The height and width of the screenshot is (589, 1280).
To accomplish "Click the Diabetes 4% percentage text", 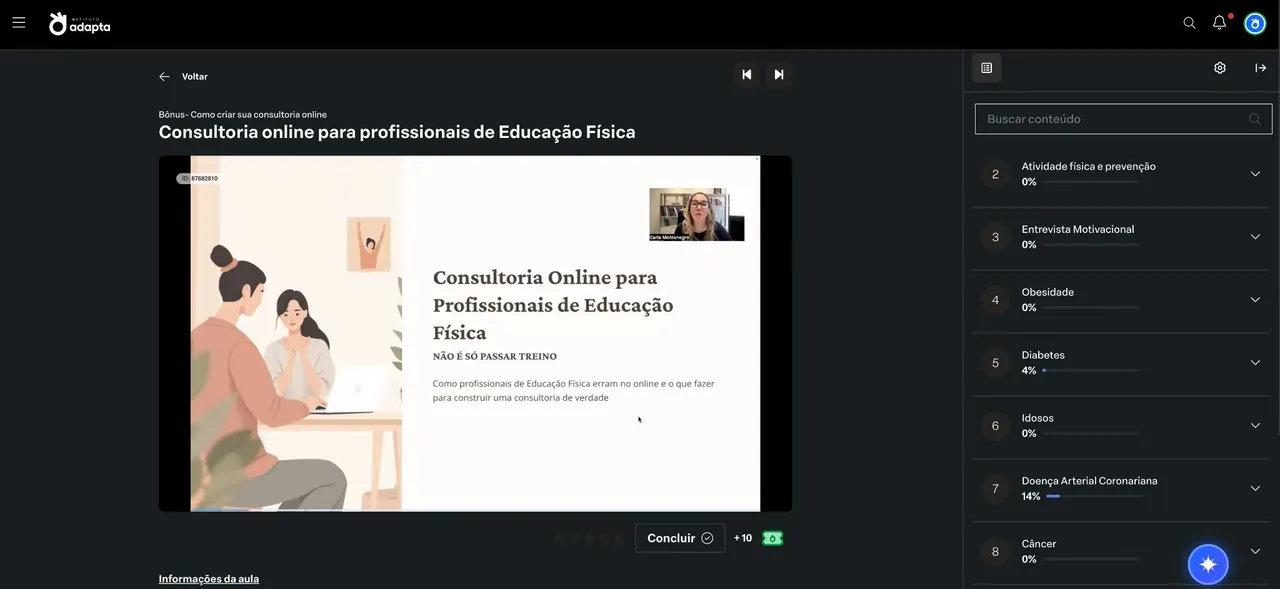I will click(1029, 371).
